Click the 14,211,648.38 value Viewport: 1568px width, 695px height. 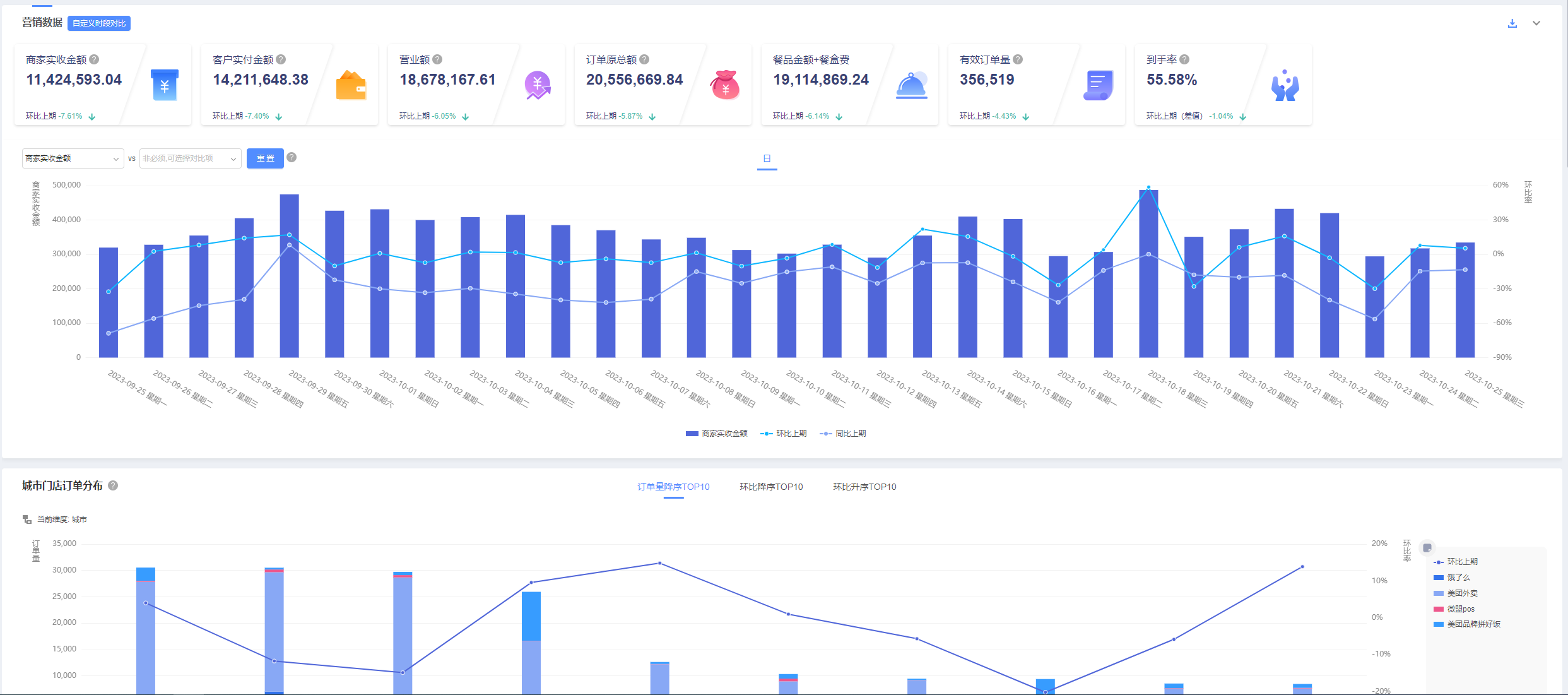(x=261, y=80)
